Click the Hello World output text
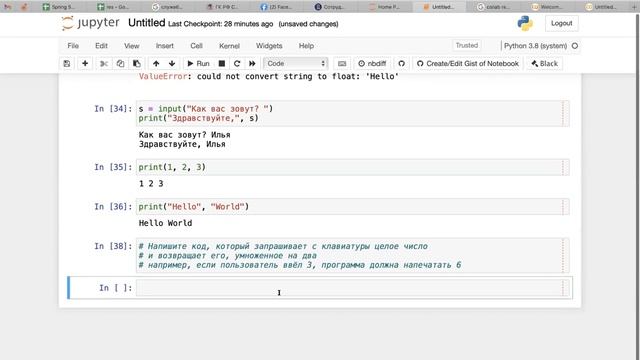The width and height of the screenshot is (640, 360). pos(165,223)
